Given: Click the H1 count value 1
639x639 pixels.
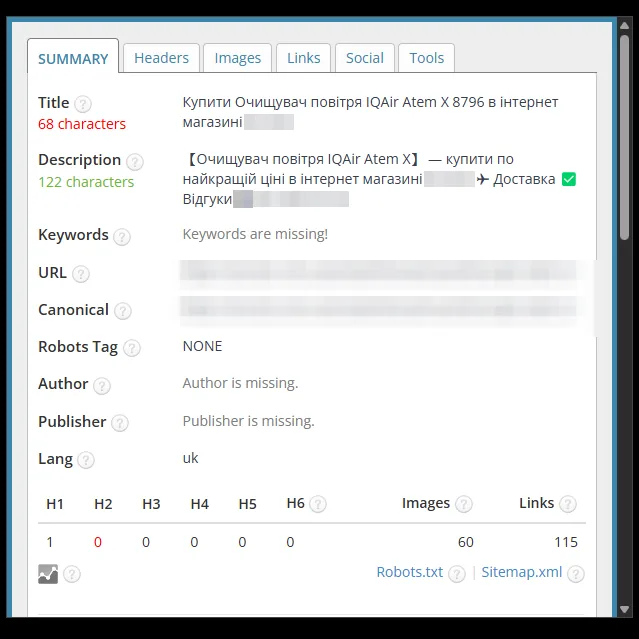Looking at the screenshot, I should point(50,542).
